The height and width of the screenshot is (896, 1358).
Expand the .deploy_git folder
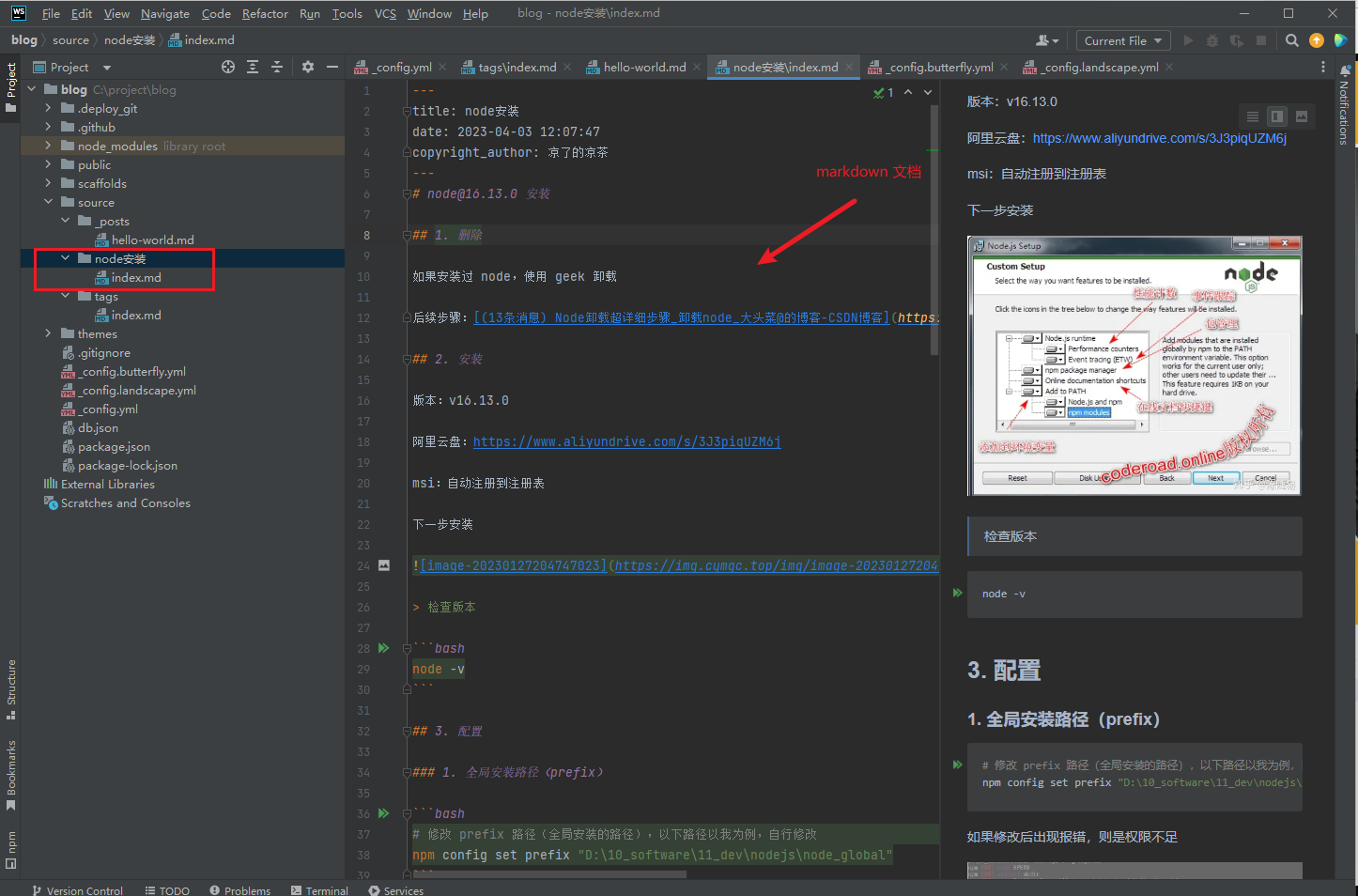click(48, 108)
